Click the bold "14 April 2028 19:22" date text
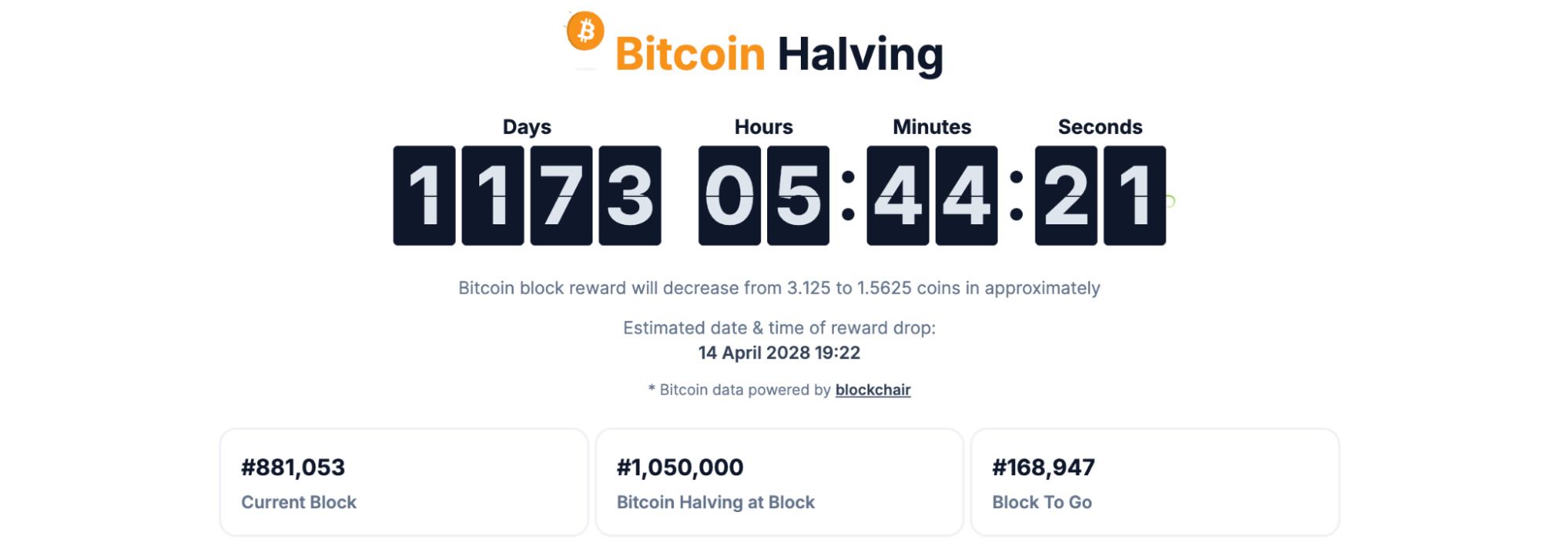 (778, 354)
